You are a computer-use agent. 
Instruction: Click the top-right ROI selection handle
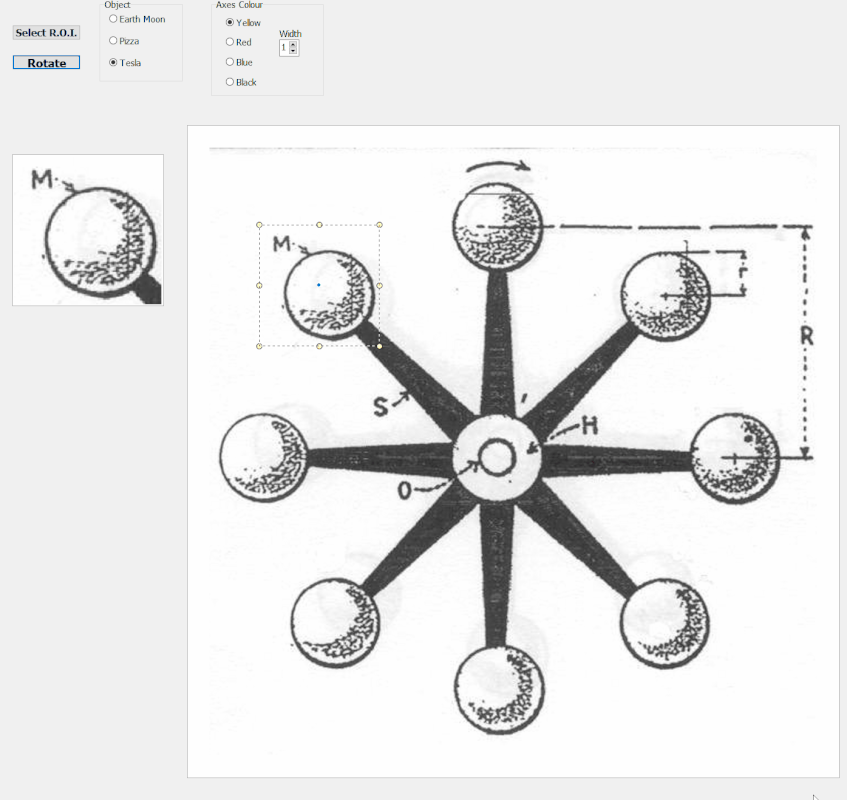point(379,225)
